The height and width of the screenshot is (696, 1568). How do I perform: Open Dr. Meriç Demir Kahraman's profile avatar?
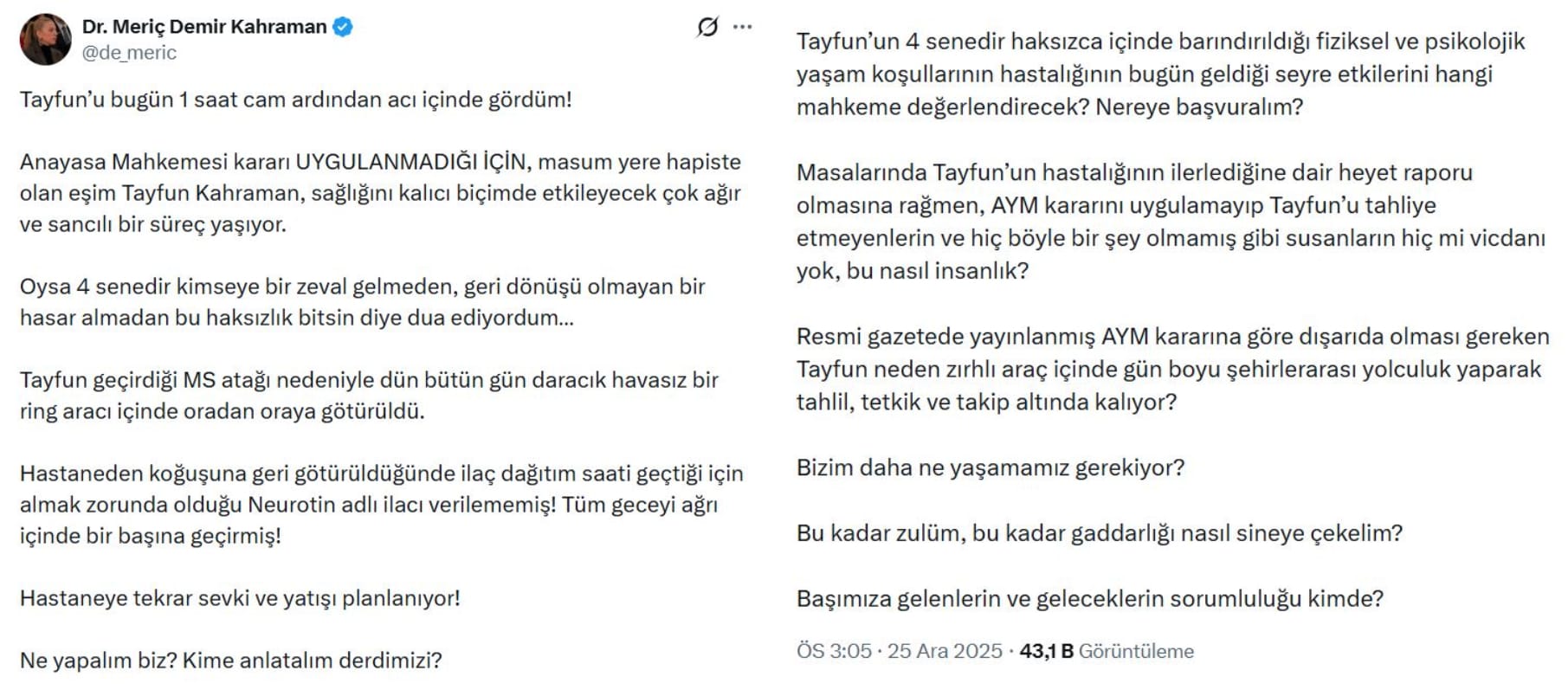[x=47, y=38]
